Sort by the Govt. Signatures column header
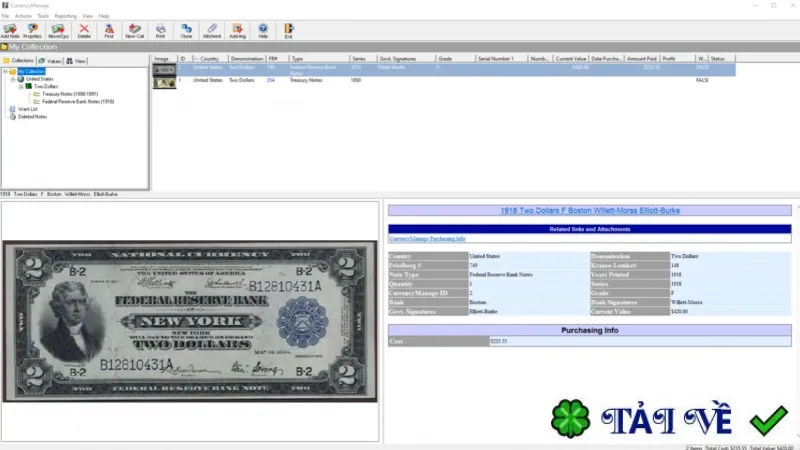 [x=406, y=59]
